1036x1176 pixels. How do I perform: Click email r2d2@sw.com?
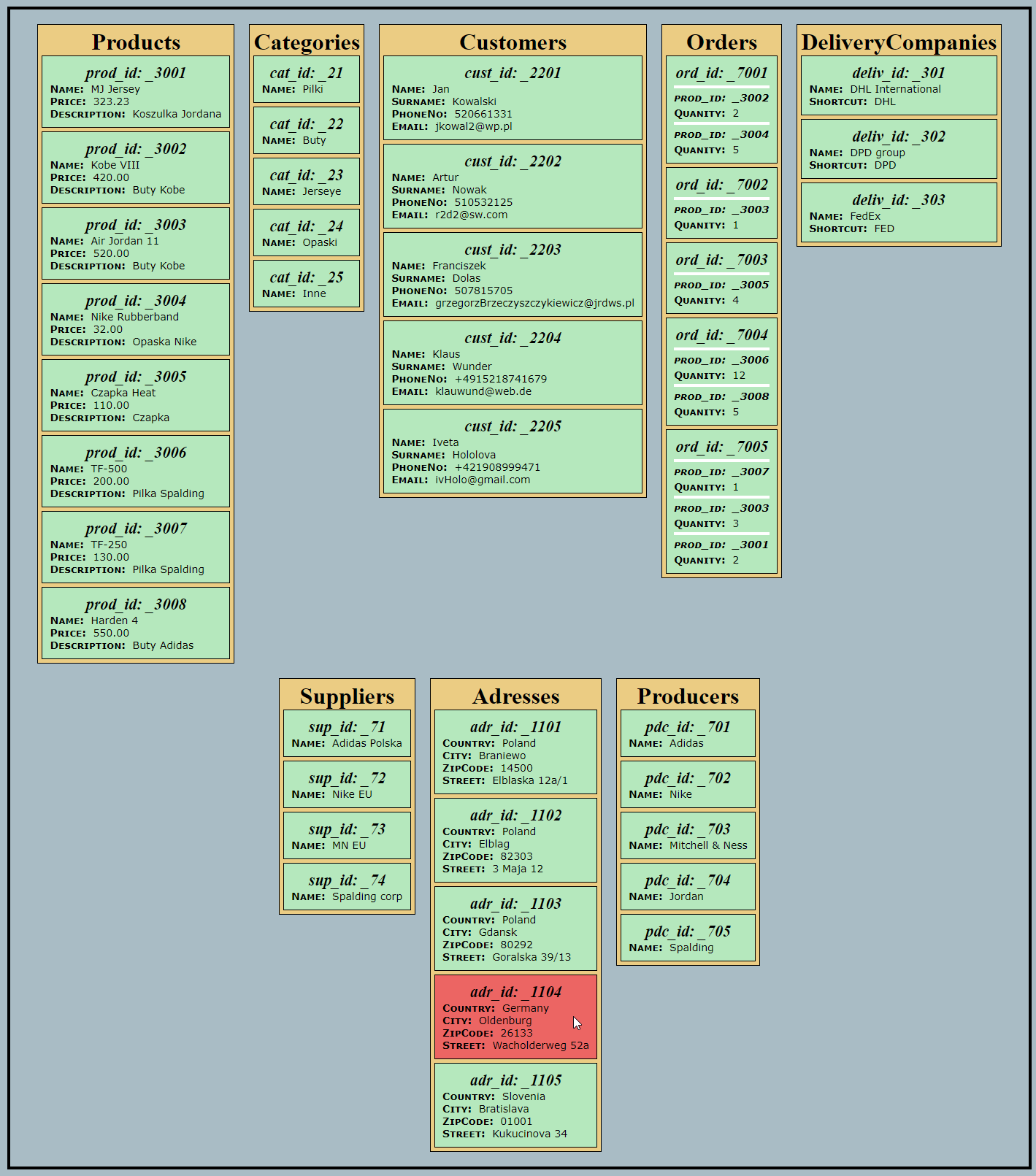[472, 215]
